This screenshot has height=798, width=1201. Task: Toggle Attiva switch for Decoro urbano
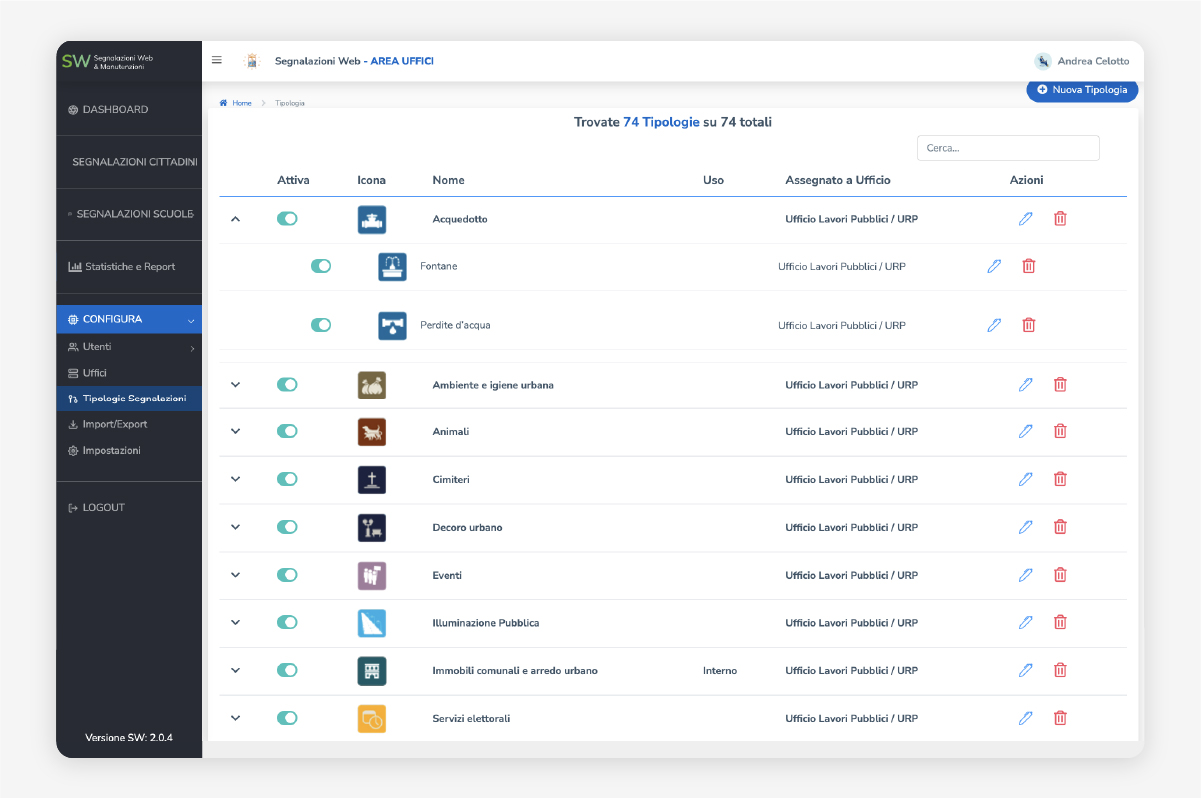coord(287,527)
